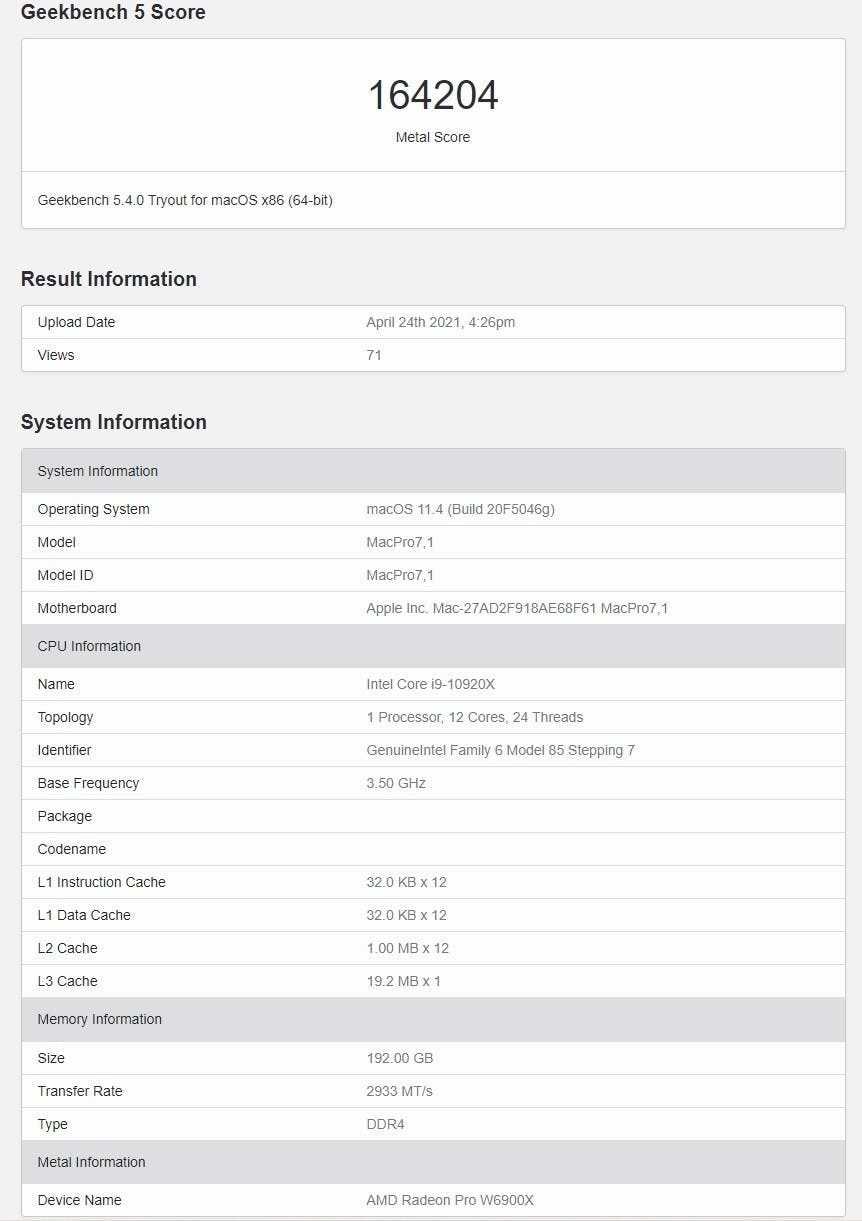
Task: Click the CPU Information table header
Action: click(89, 646)
